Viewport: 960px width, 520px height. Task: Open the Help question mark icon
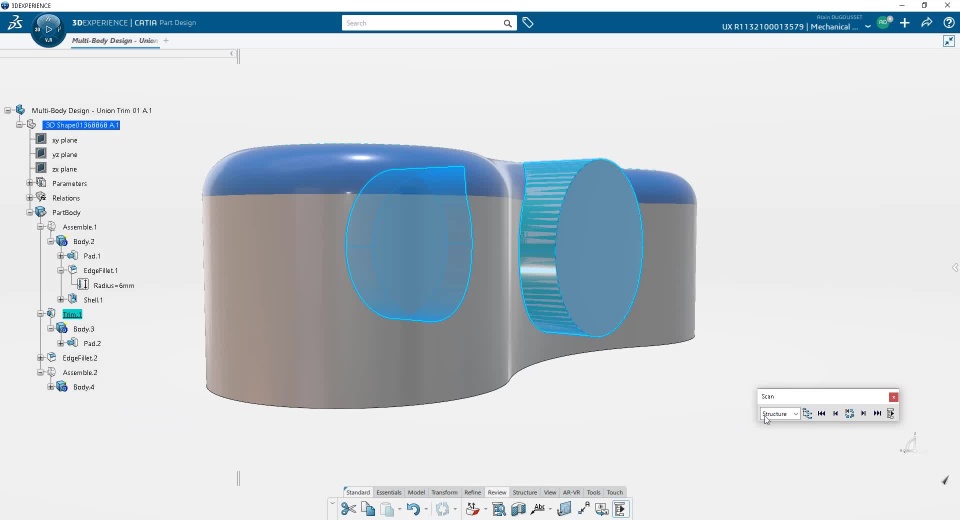coord(949,23)
